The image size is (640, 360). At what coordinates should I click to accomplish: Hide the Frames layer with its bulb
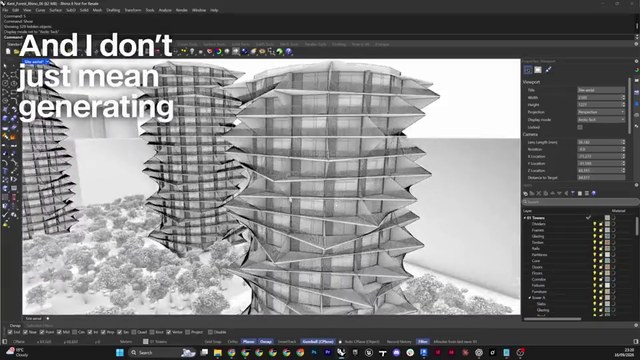(595, 230)
